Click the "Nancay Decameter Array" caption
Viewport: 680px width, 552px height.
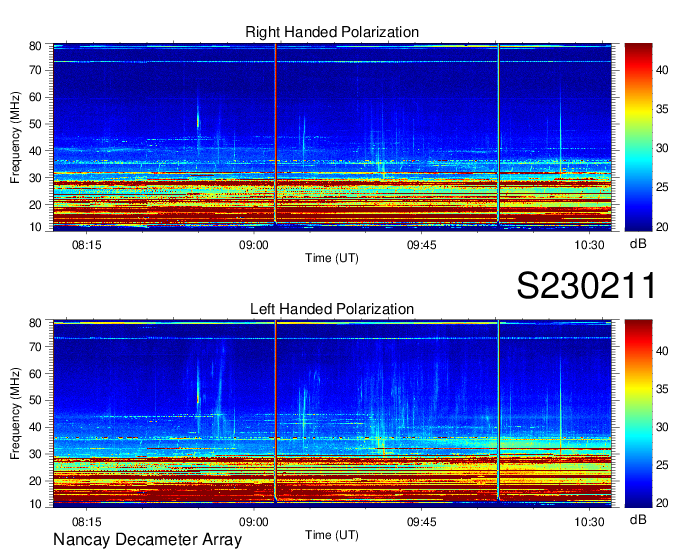(x=147, y=540)
